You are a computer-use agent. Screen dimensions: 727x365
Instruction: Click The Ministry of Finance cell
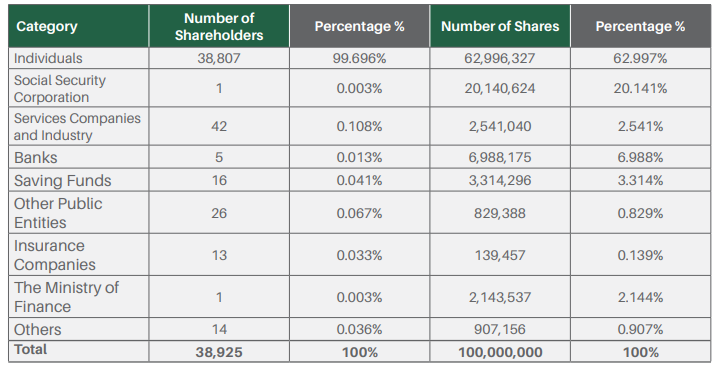point(78,297)
